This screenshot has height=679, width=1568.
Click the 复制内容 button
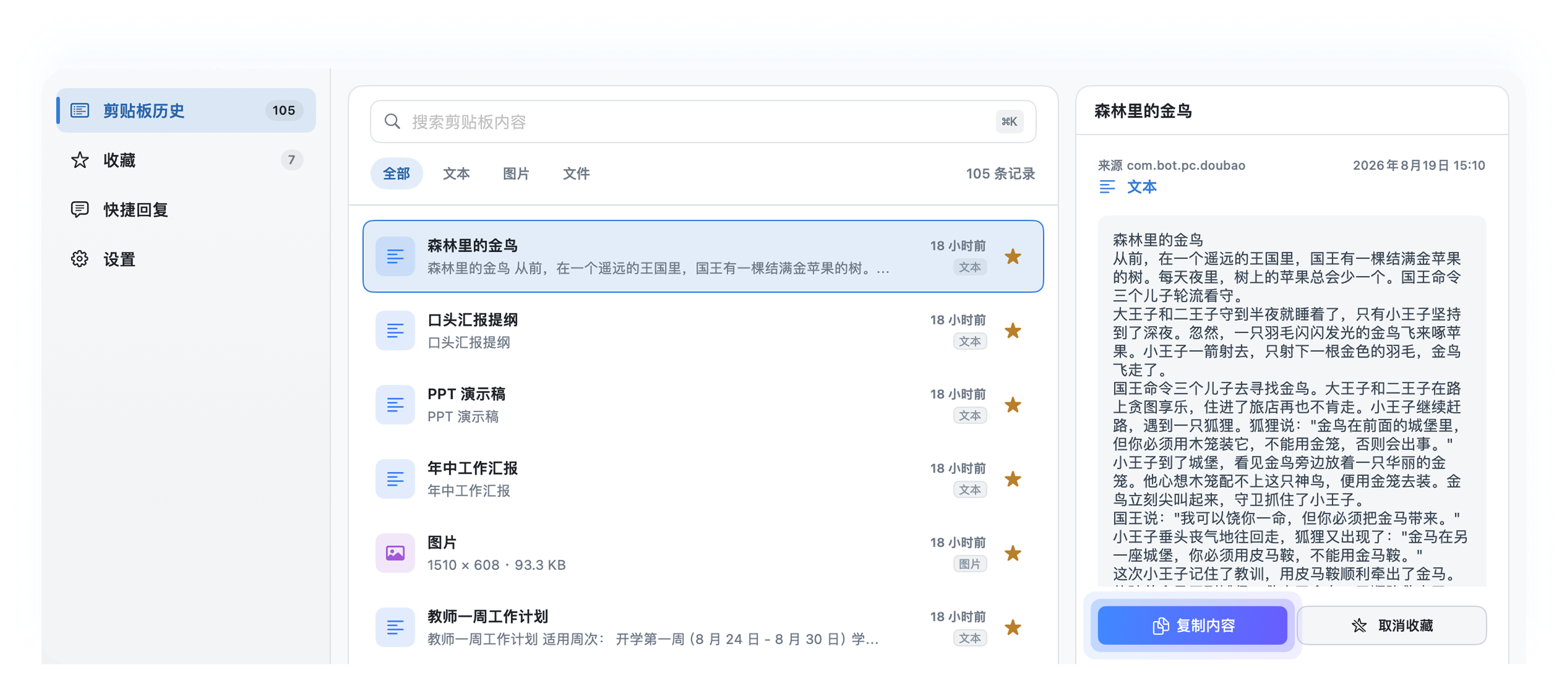[x=1192, y=625]
